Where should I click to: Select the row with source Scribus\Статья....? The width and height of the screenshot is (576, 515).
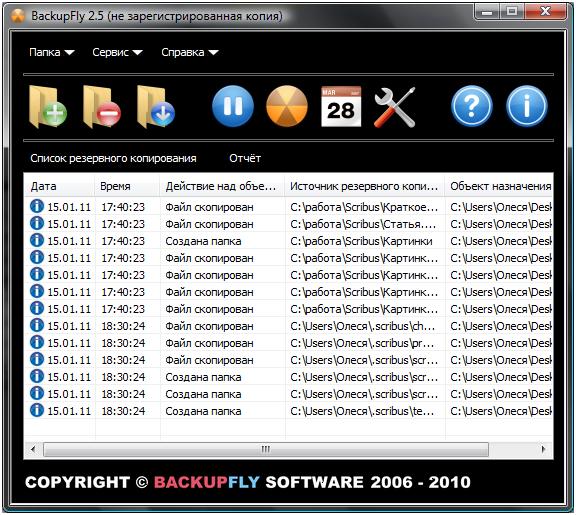289,224
